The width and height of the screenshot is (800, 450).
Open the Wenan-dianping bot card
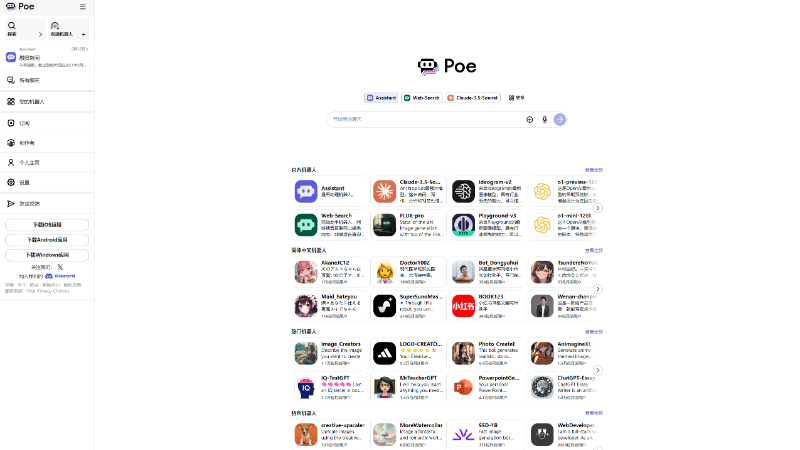click(x=563, y=306)
